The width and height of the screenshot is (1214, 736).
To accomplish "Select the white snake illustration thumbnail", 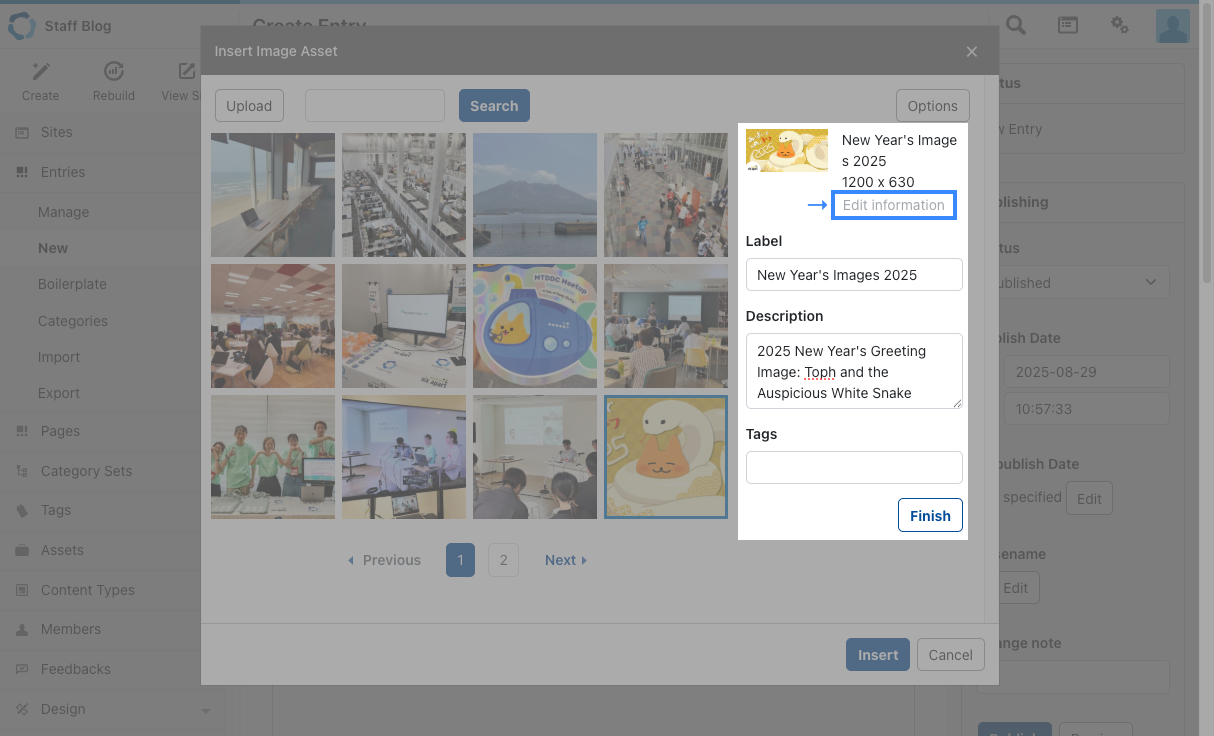I will [666, 457].
